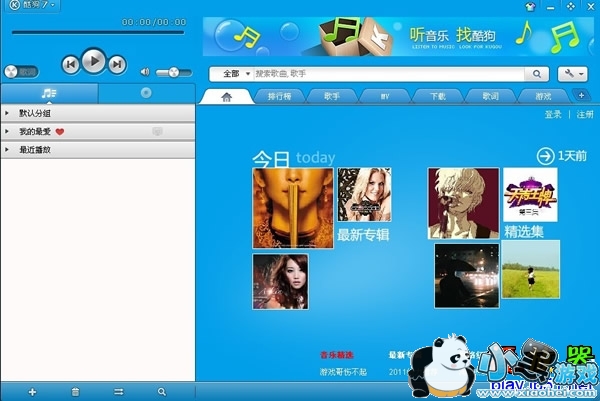Open the wrench tools dropdown
Screen dimensions: 600x401
(572, 74)
